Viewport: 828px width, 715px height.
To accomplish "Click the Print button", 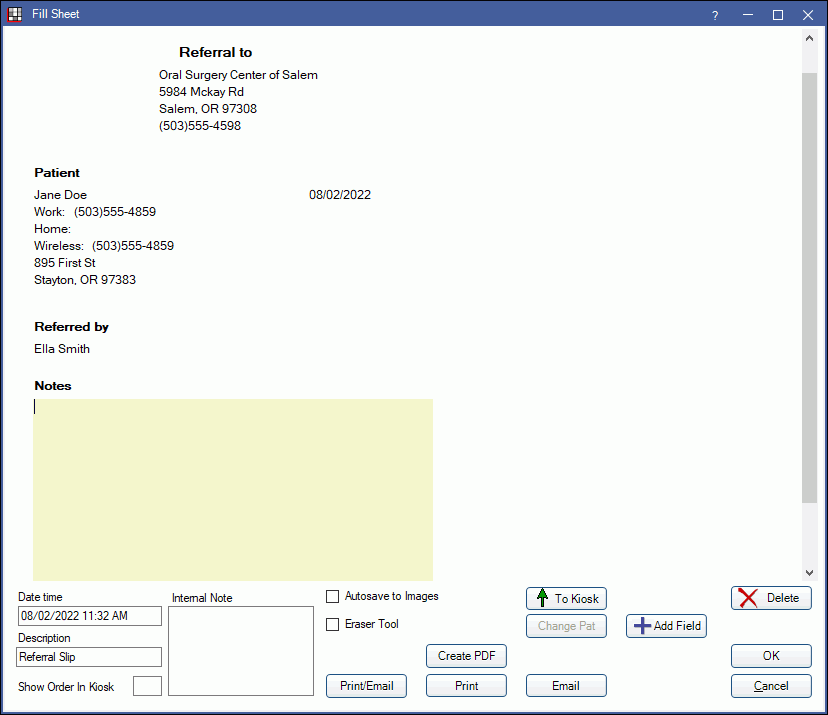I will coord(466,686).
